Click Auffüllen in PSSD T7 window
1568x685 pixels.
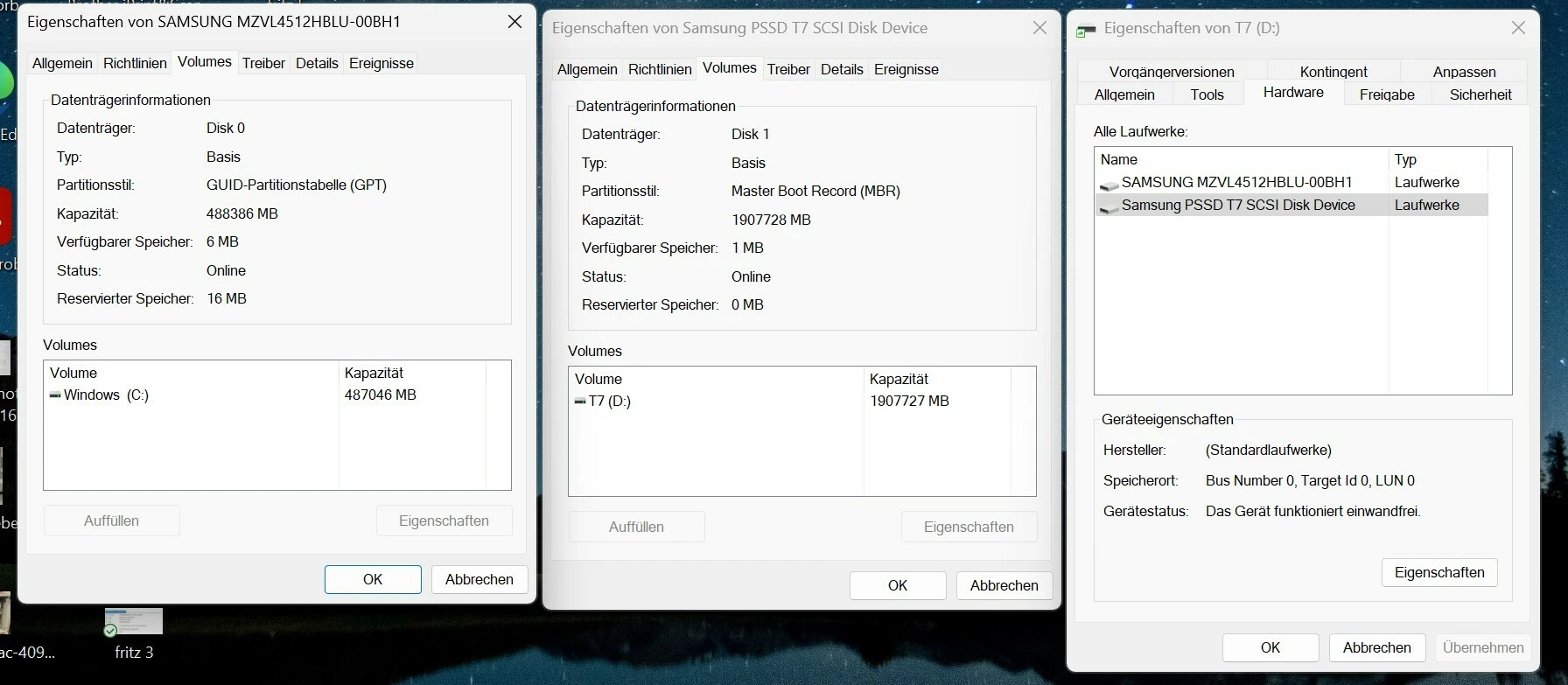636,527
